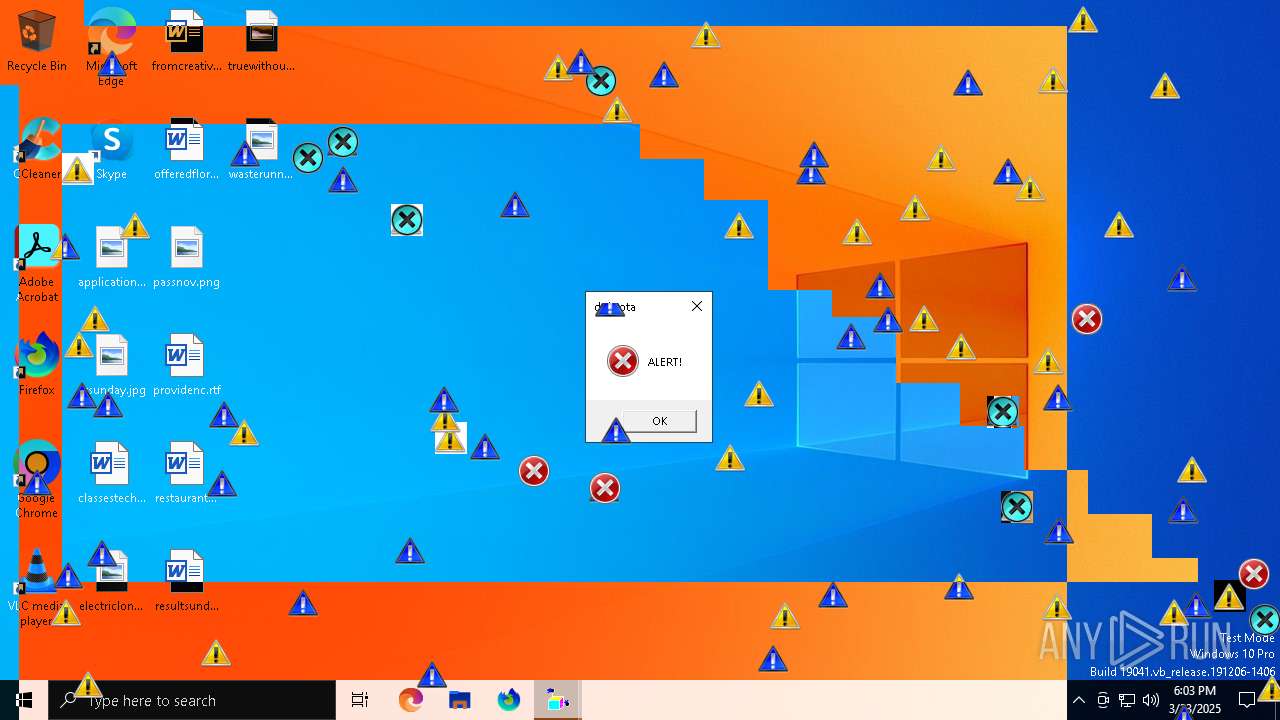Select the wasterunn... image file icon
The height and width of the screenshot is (720, 1280).
point(261,149)
